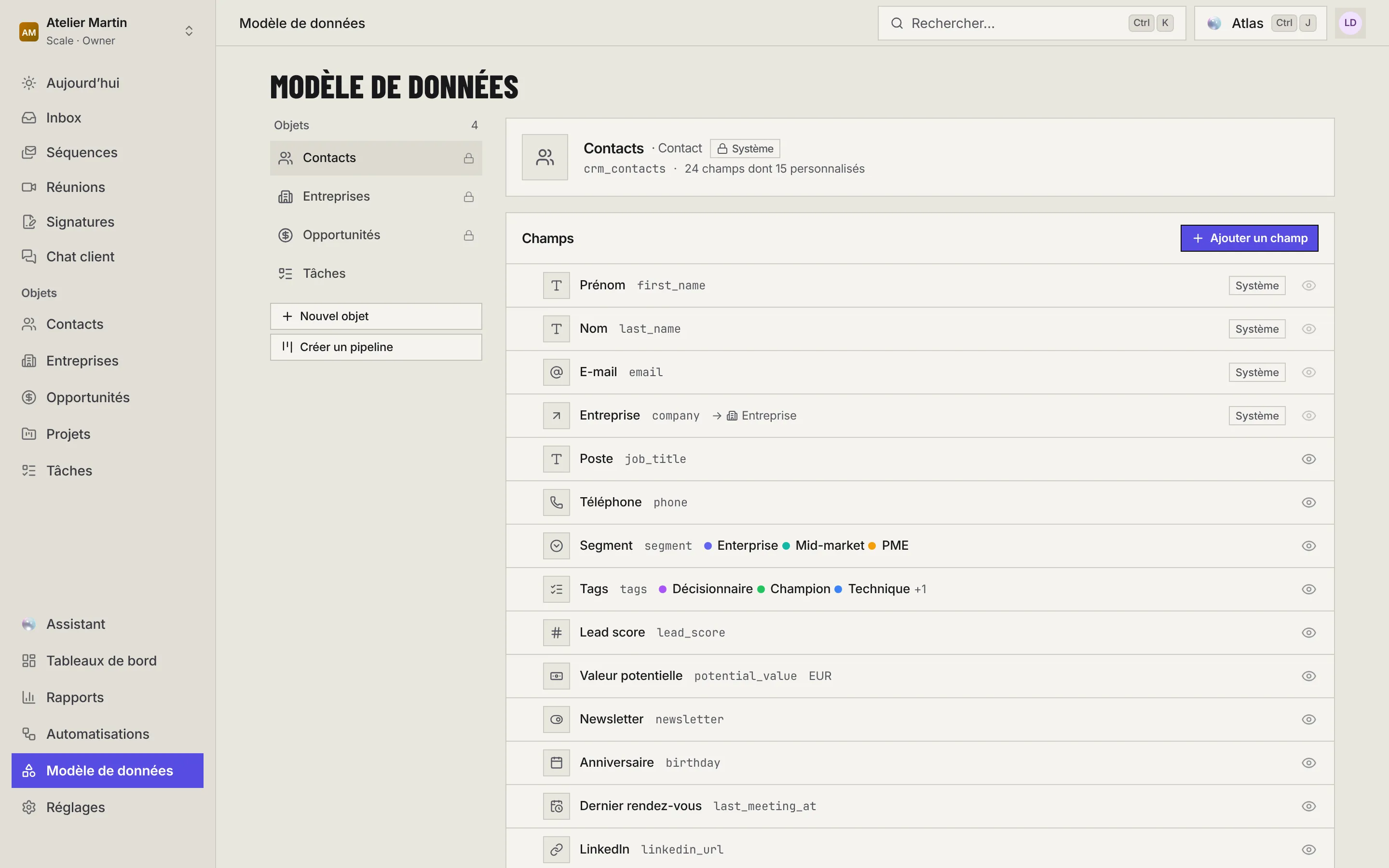1389x868 pixels.
Task: Open Séquences in the sidebar
Action: [108, 152]
